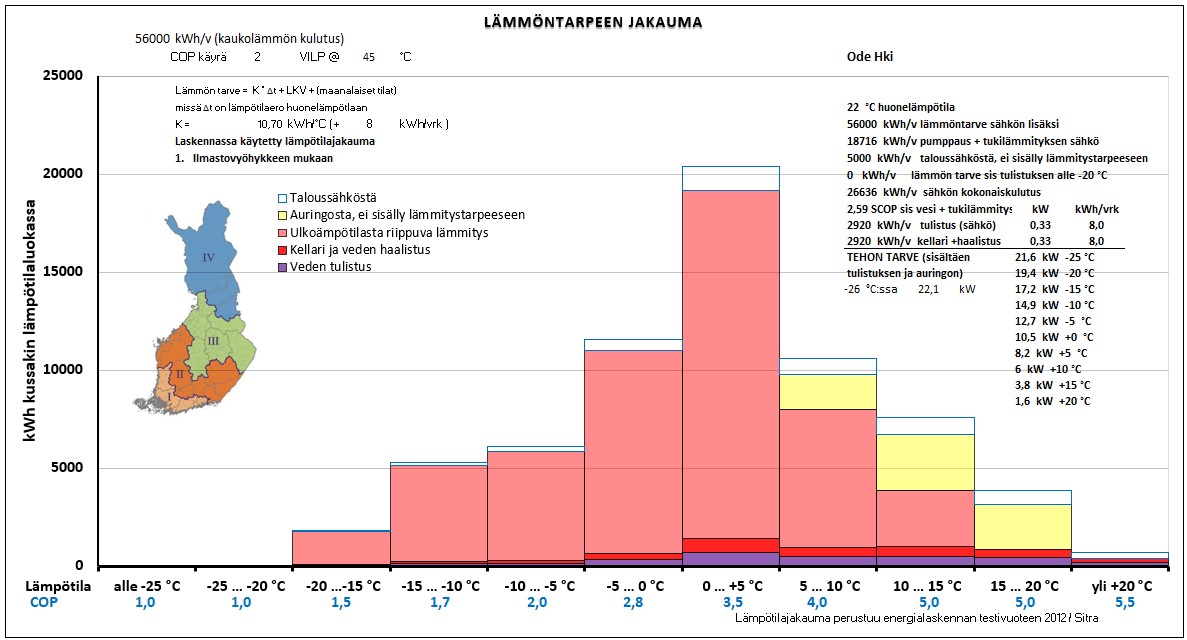The image size is (1187, 640).
Task: Click the white top segment of the 0 ... +5 °C bar
Action: (731, 179)
